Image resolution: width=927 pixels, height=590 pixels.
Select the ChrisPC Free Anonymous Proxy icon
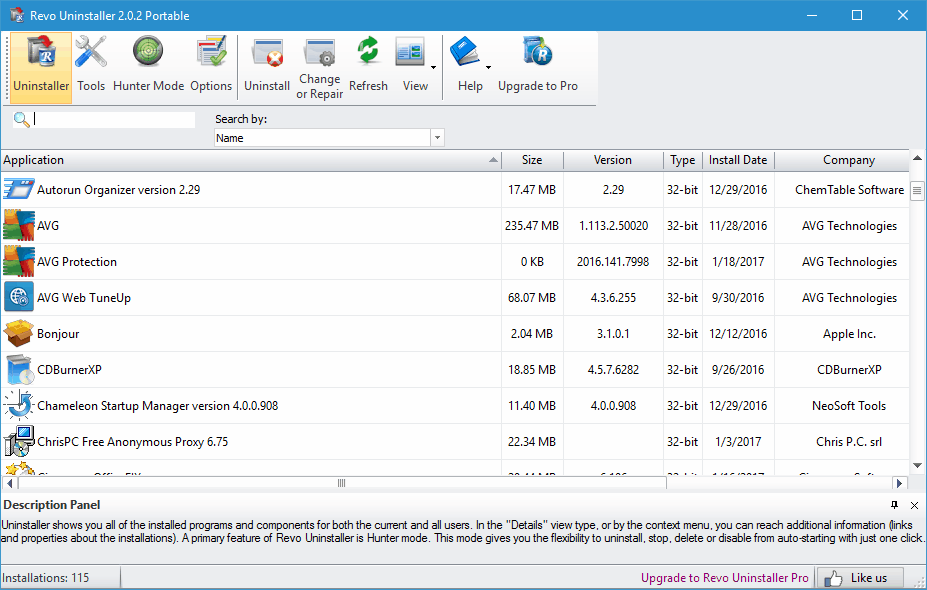[x=18, y=442]
